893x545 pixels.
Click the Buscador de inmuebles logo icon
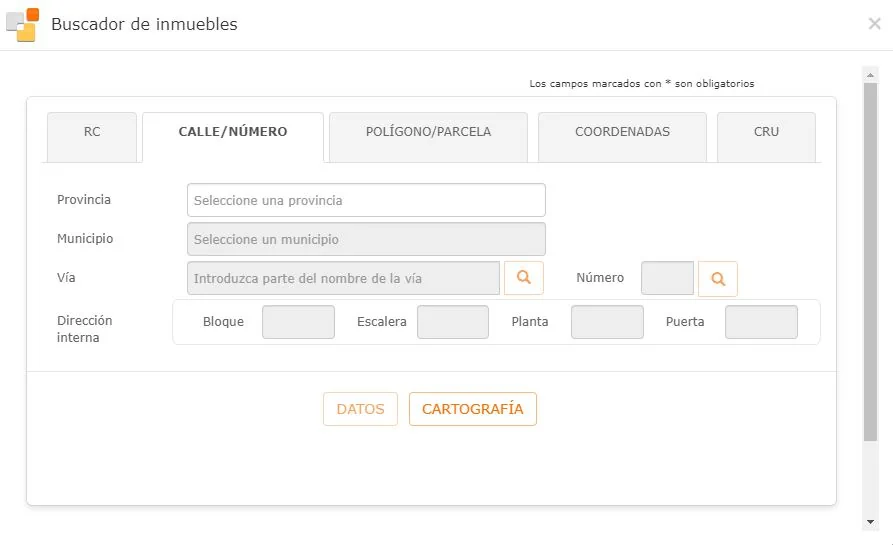point(23,24)
